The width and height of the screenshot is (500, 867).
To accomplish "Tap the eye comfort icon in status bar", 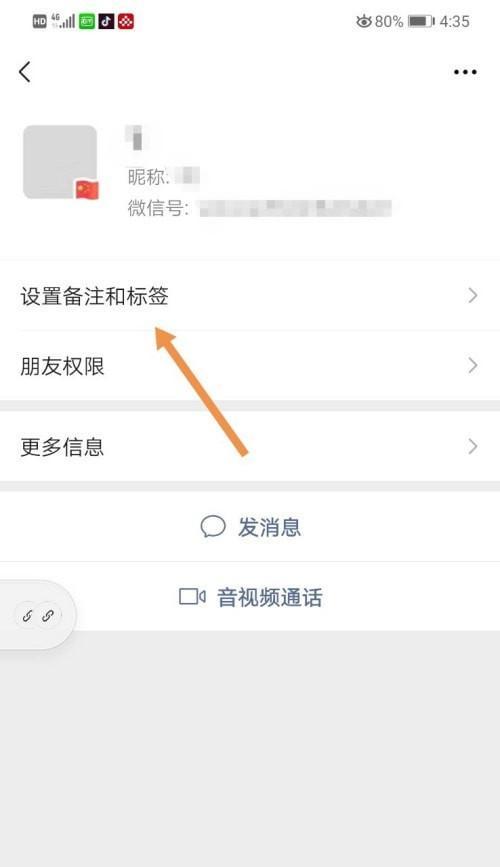I will click(363, 22).
